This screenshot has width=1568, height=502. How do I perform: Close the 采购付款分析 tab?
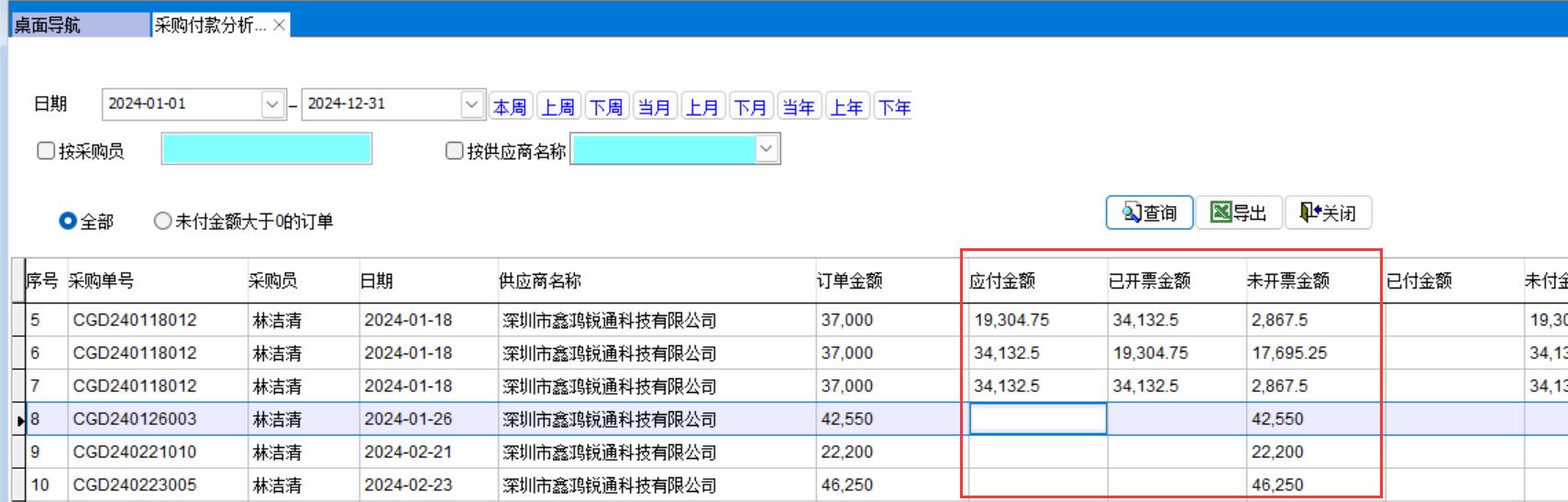(x=280, y=25)
